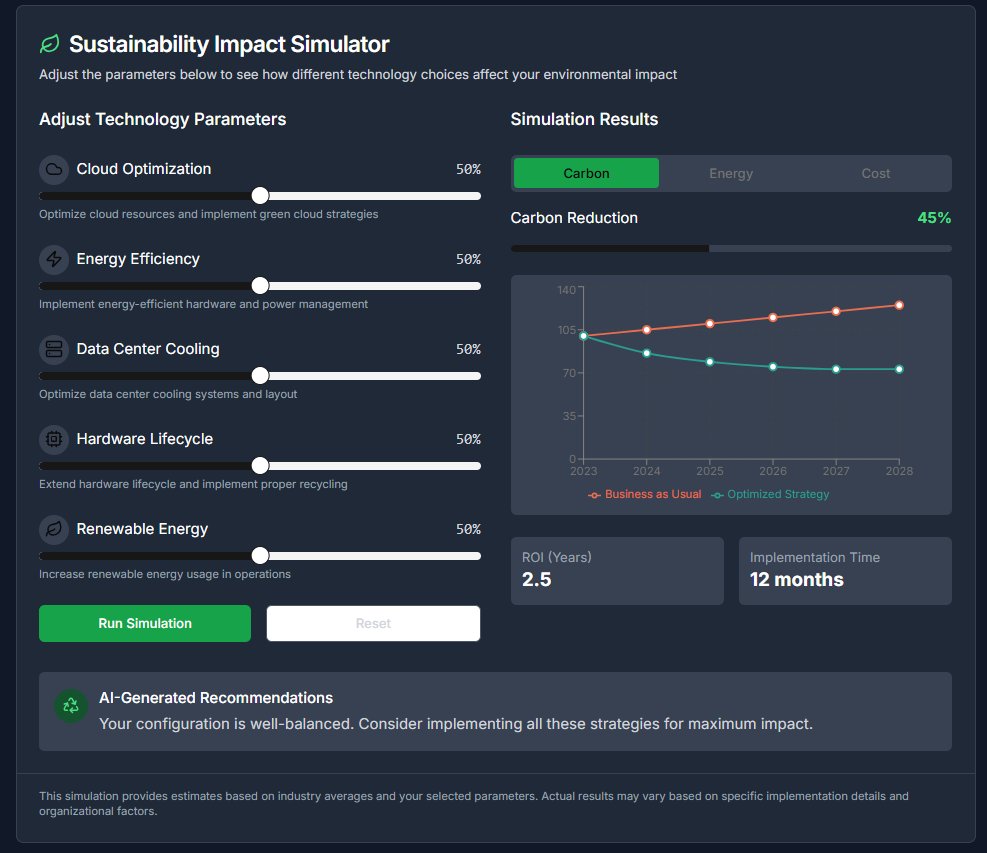Click the Cloud Optimization slider handle

pyautogui.click(x=260, y=196)
